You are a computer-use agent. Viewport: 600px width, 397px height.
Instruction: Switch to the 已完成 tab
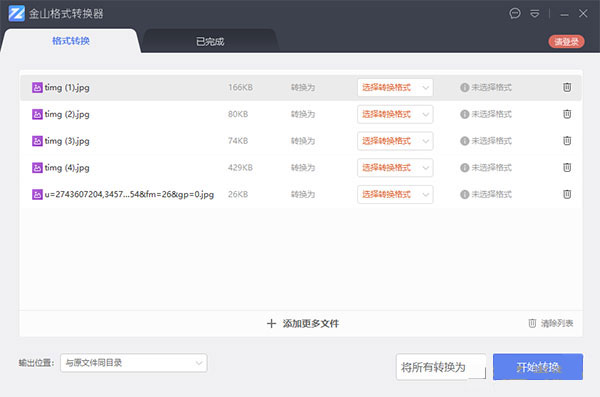(x=210, y=41)
